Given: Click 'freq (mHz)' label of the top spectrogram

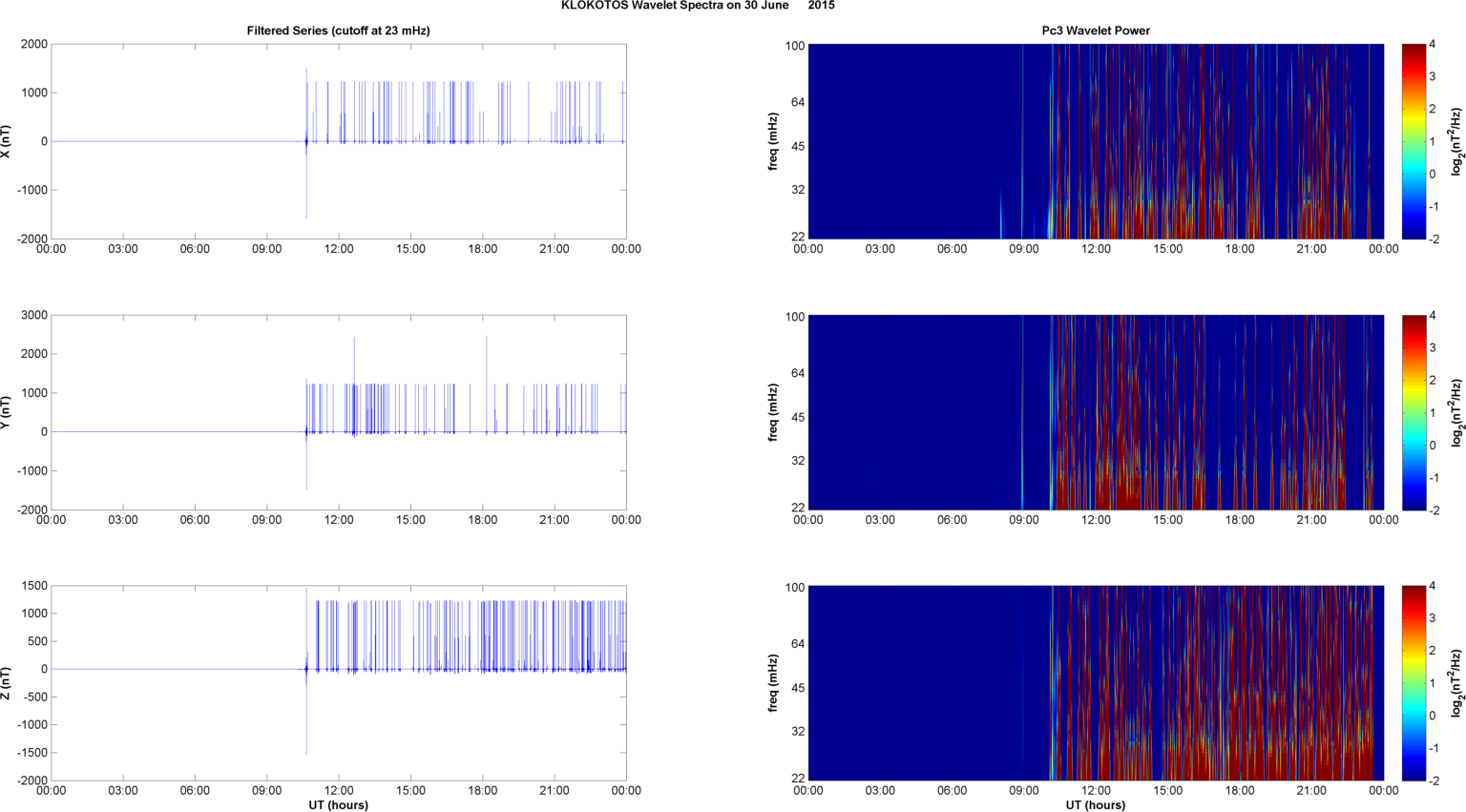Looking at the screenshot, I should click(x=773, y=141).
